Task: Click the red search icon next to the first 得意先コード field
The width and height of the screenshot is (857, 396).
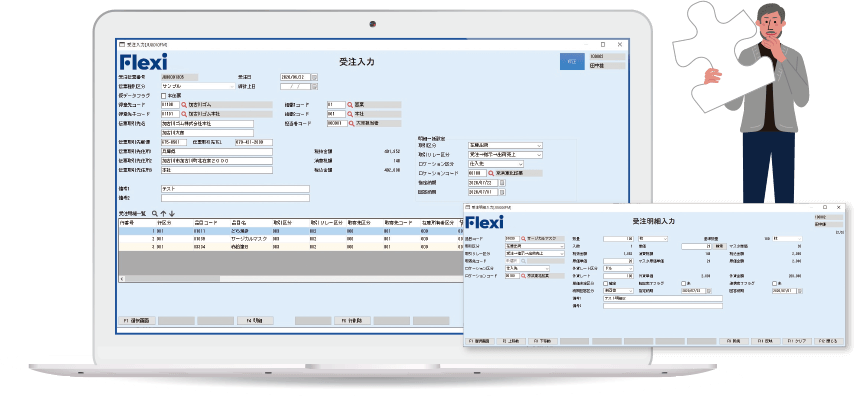Action: click(x=184, y=104)
